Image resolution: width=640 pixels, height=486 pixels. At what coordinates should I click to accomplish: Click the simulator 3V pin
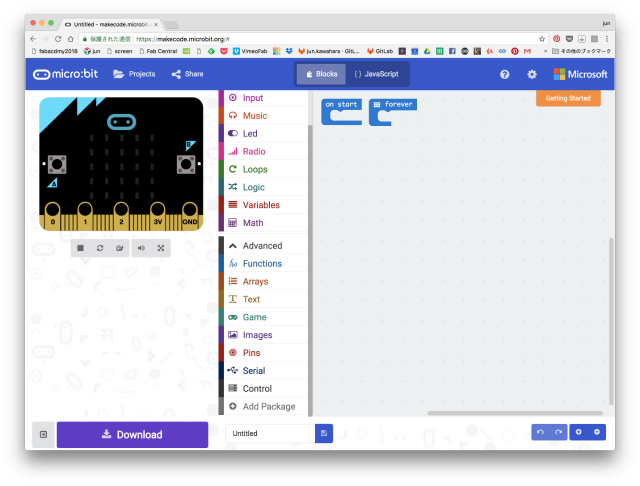point(158,215)
